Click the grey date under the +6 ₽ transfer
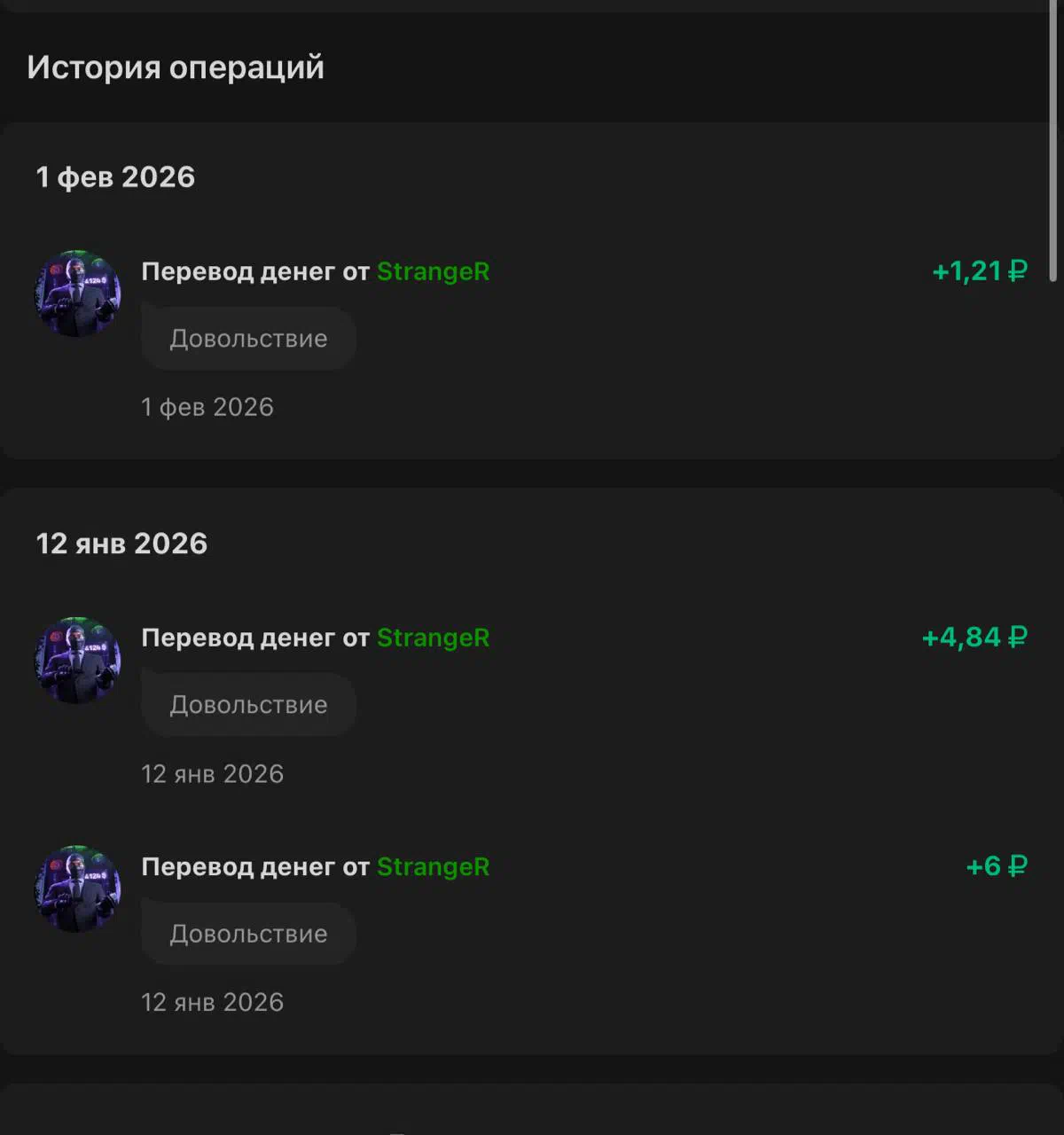Screen dimensions: 1064x1135 [x=213, y=1002]
